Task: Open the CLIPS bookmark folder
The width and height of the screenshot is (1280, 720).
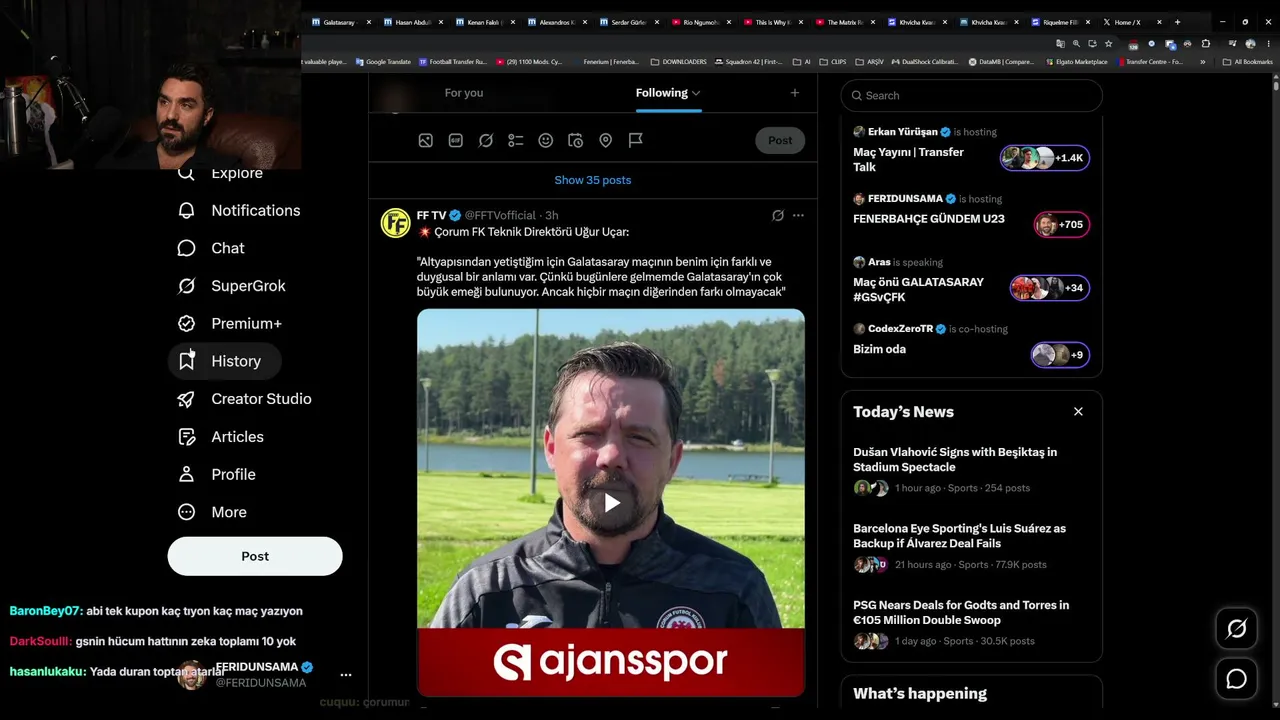Action: [833, 62]
